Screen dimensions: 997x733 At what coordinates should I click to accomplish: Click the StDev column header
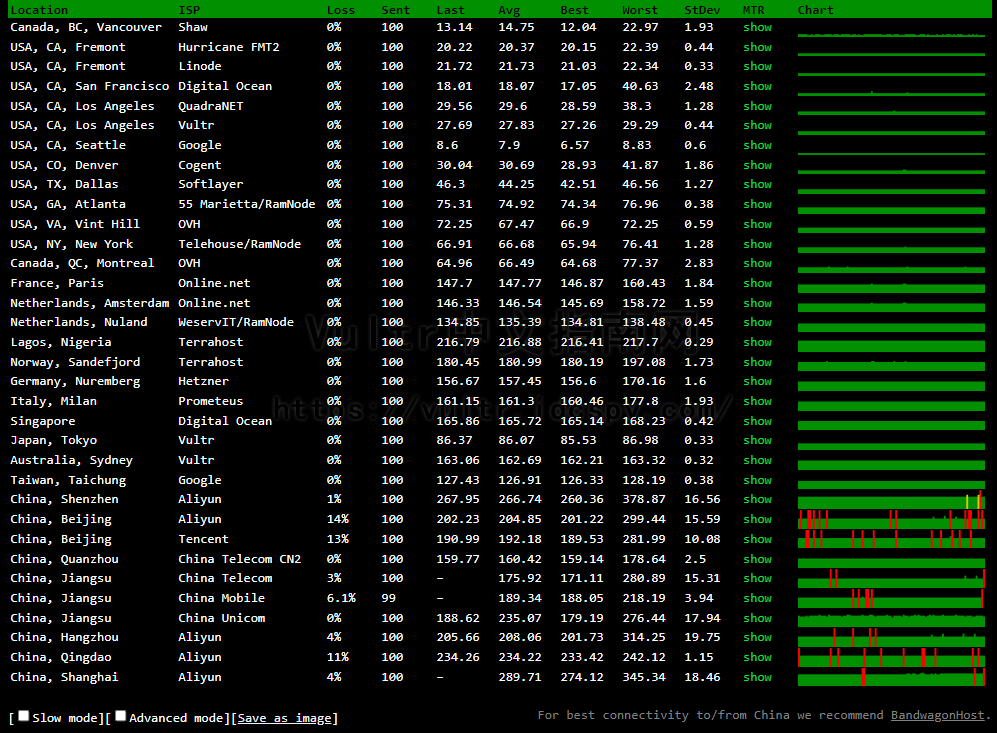702,10
